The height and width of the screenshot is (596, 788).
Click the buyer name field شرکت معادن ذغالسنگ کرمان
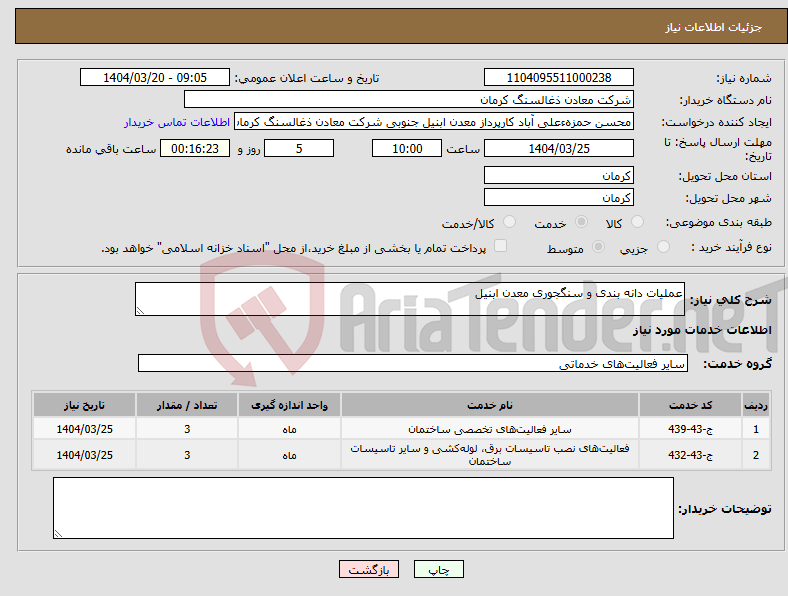409,100
